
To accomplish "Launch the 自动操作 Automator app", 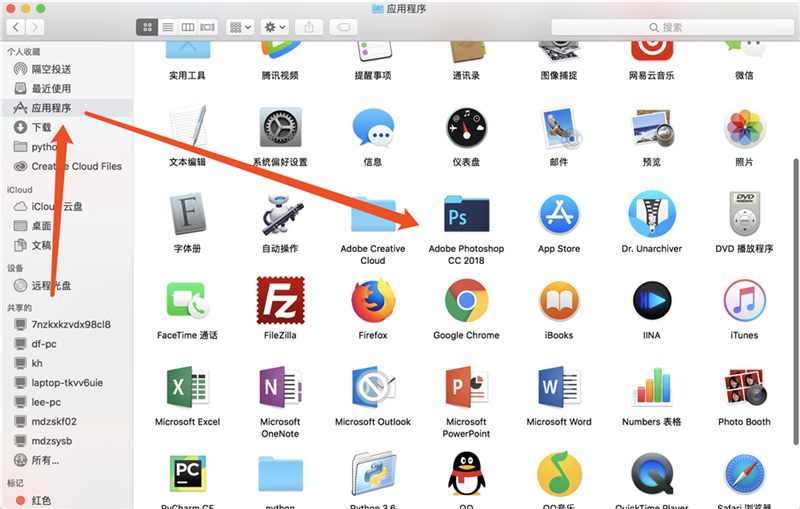I will pyautogui.click(x=280, y=214).
